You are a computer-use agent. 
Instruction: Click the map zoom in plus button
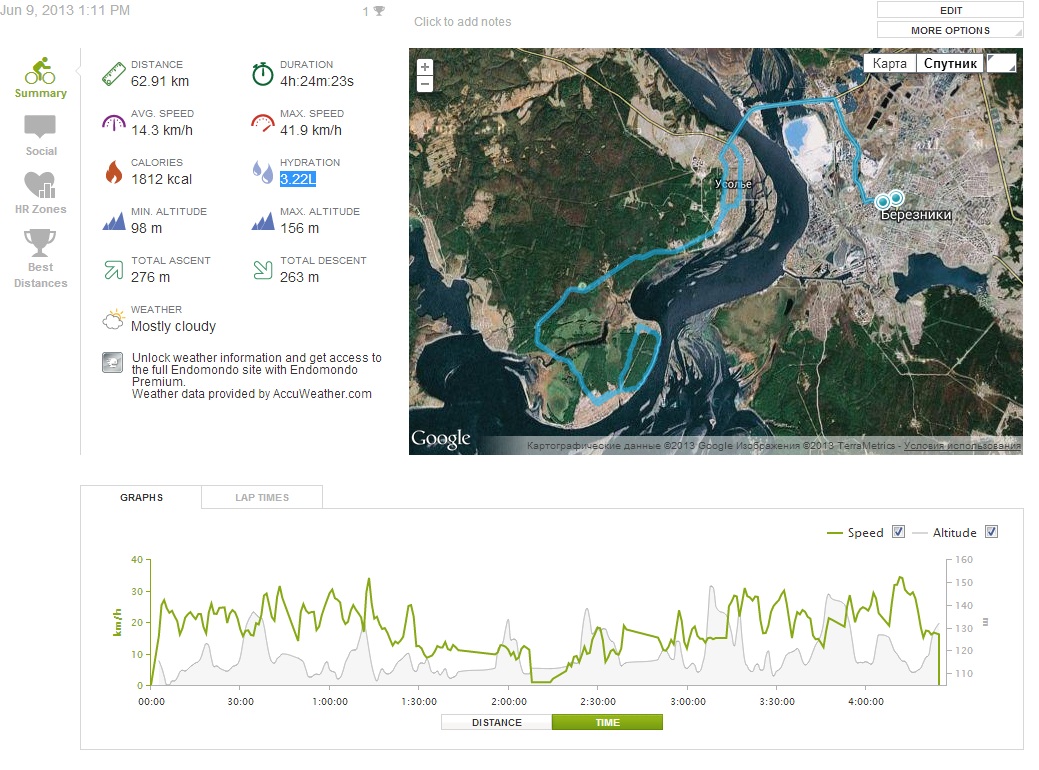coord(425,67)
